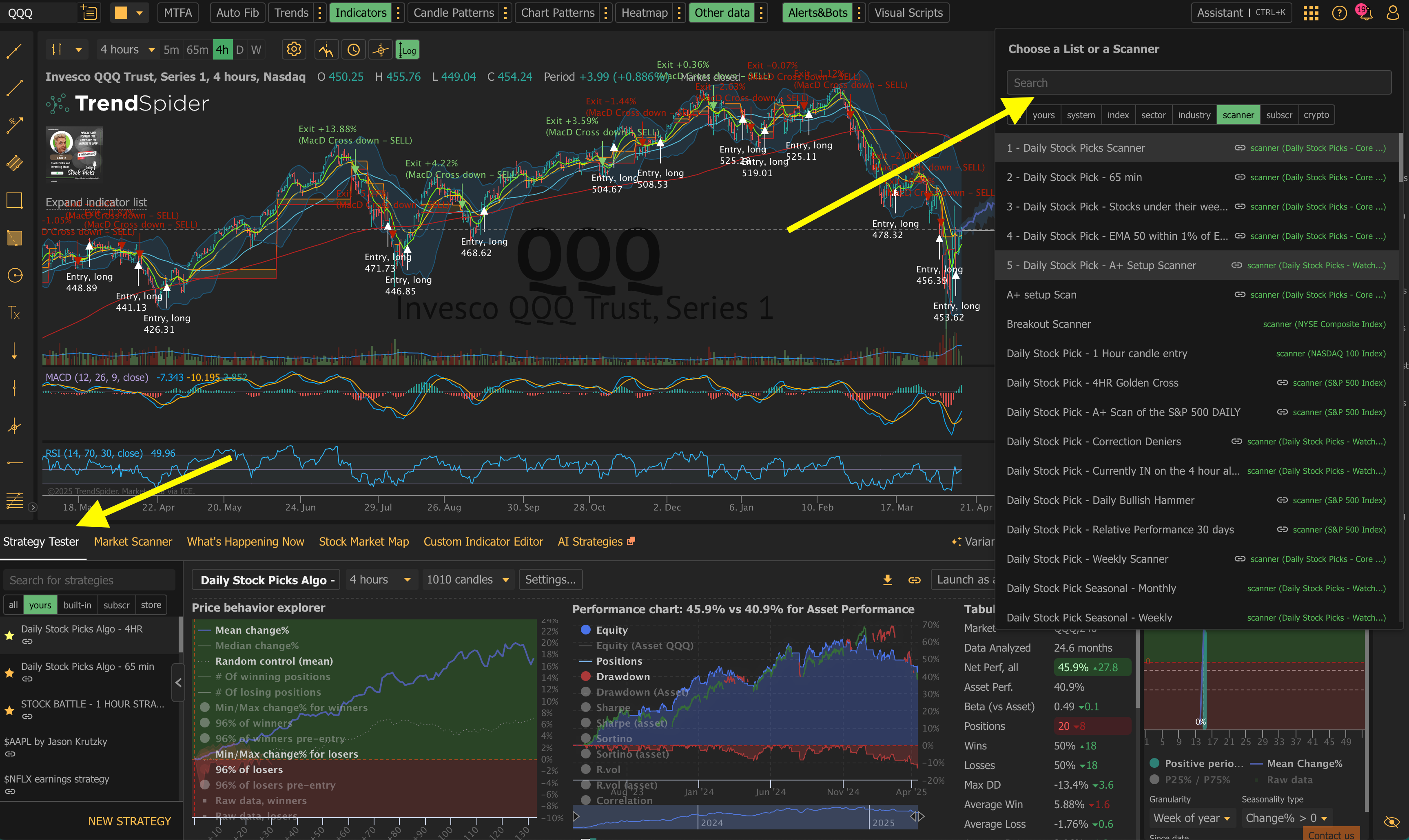Open the color swatch dropdown arrow
This screenshot has width=1409, height=840.
pyautogui.click(x=139, y=13)
